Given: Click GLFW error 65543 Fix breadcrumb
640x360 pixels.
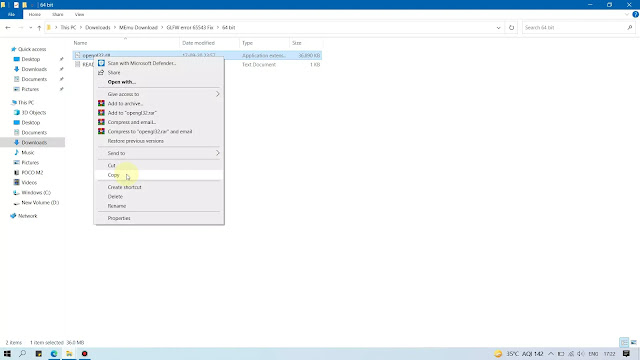Looking at the screenshot, I should (x=190, y=28).
